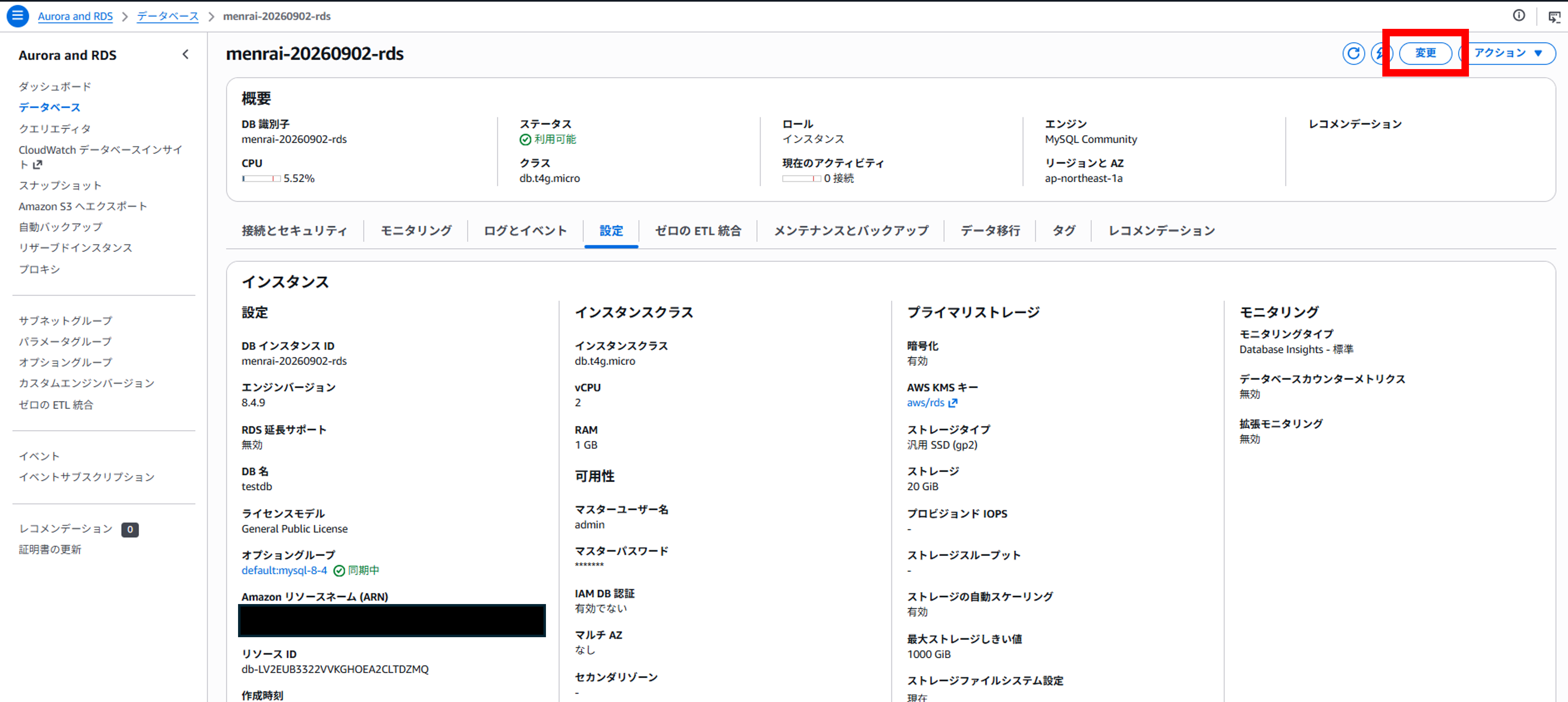This screenshot has width=1568, height=702.
Task: Switch to メンテナンスとバックアップ tab
Action: pyautogui.click(x=851, y=230)
